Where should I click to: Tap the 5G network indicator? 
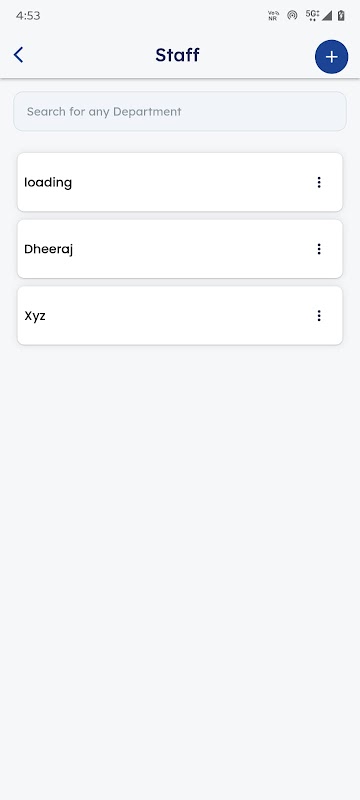[312, 15]
